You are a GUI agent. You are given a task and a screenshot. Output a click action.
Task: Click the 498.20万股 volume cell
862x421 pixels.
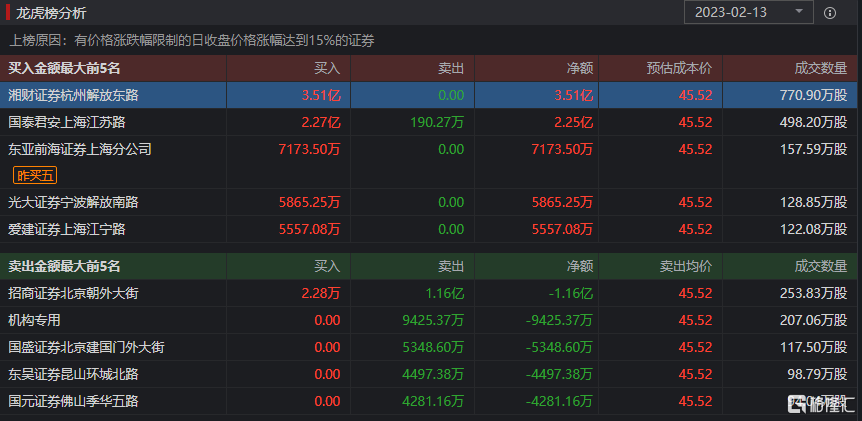pos(814,122)
